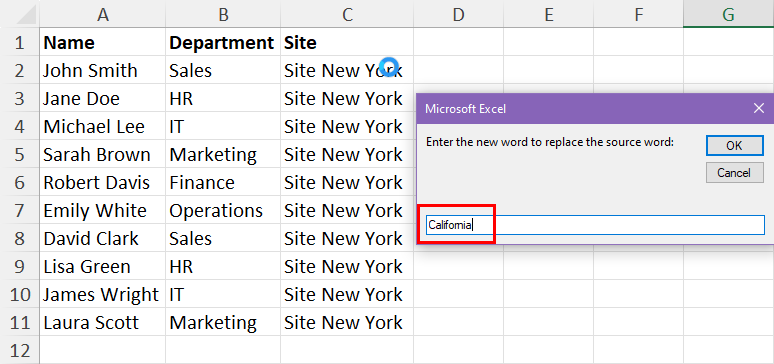The width and height of the screenshot is (774, 364).
Task: Select Michael Lee's Site New York cell
Action: (x=347, y=126)
